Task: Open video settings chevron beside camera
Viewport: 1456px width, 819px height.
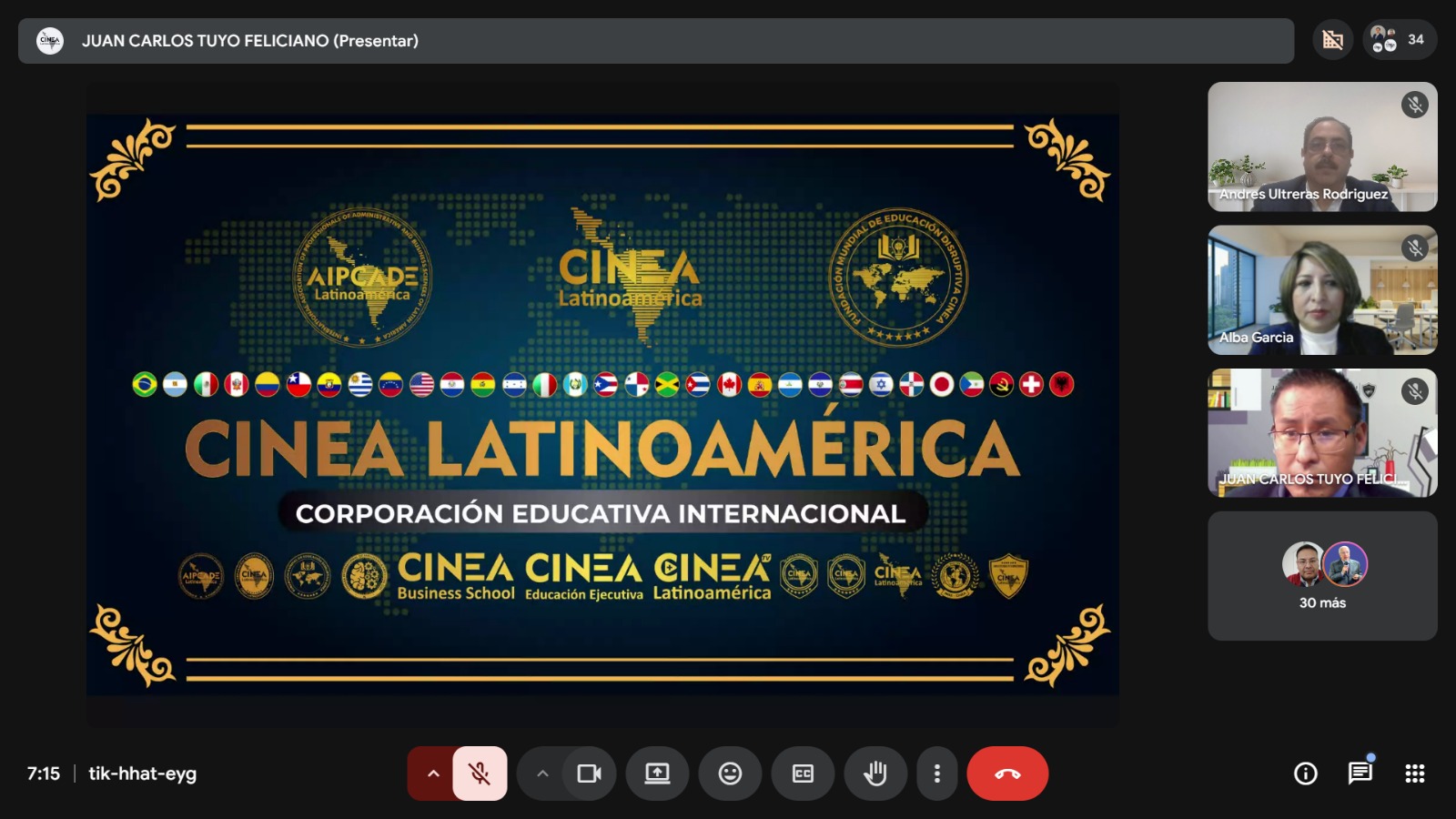Action: [x=542, y=773]
